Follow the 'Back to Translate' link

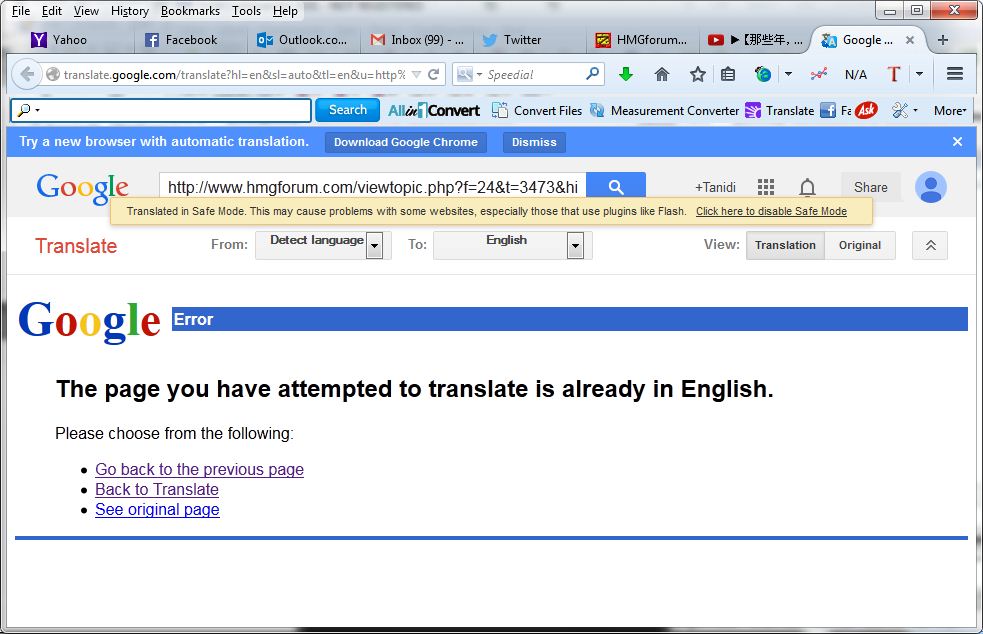pyautogui.click(x=157, y=489)
